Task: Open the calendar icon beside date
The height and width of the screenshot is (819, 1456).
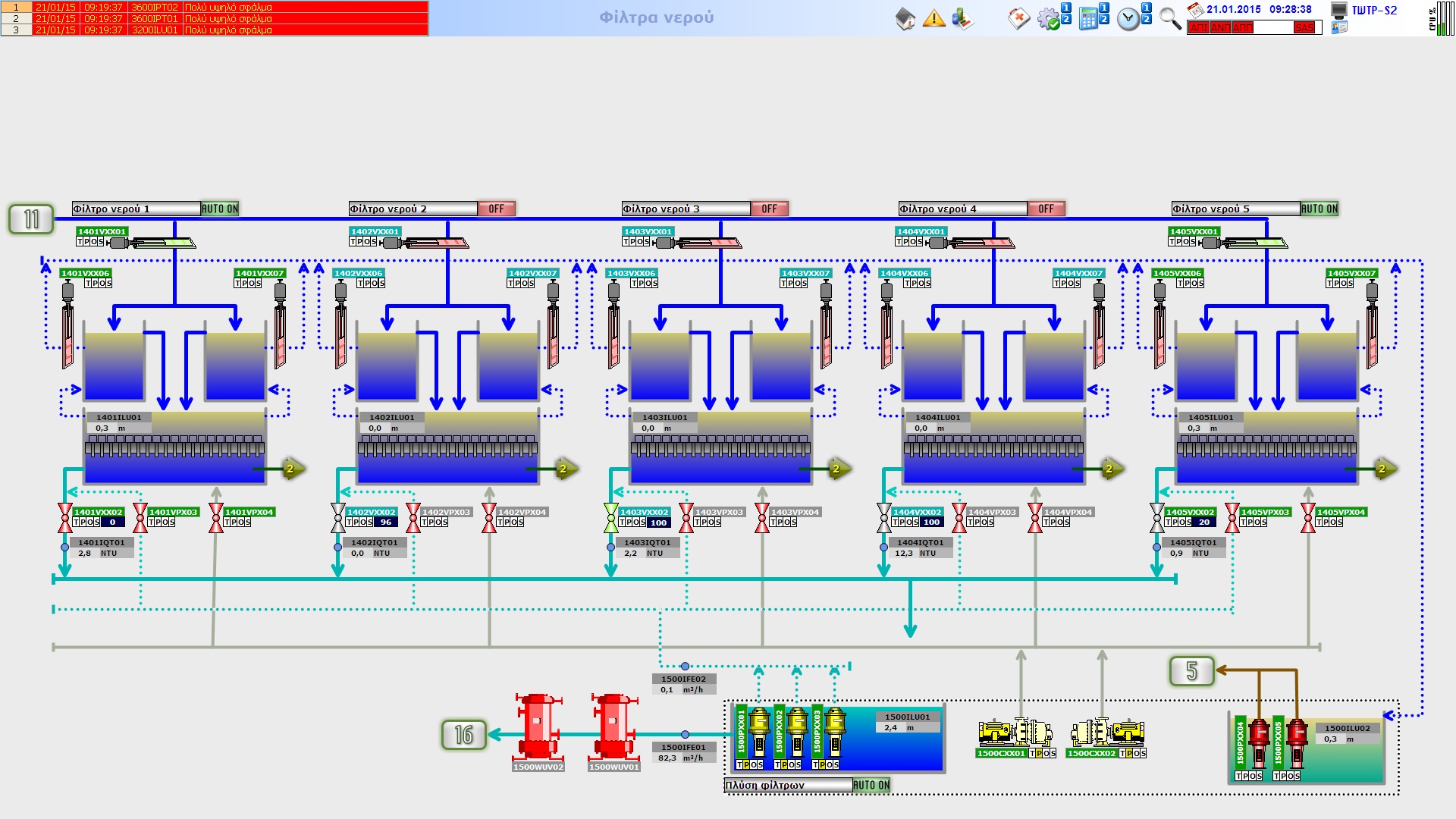Action: click(x=1195, y=10)
